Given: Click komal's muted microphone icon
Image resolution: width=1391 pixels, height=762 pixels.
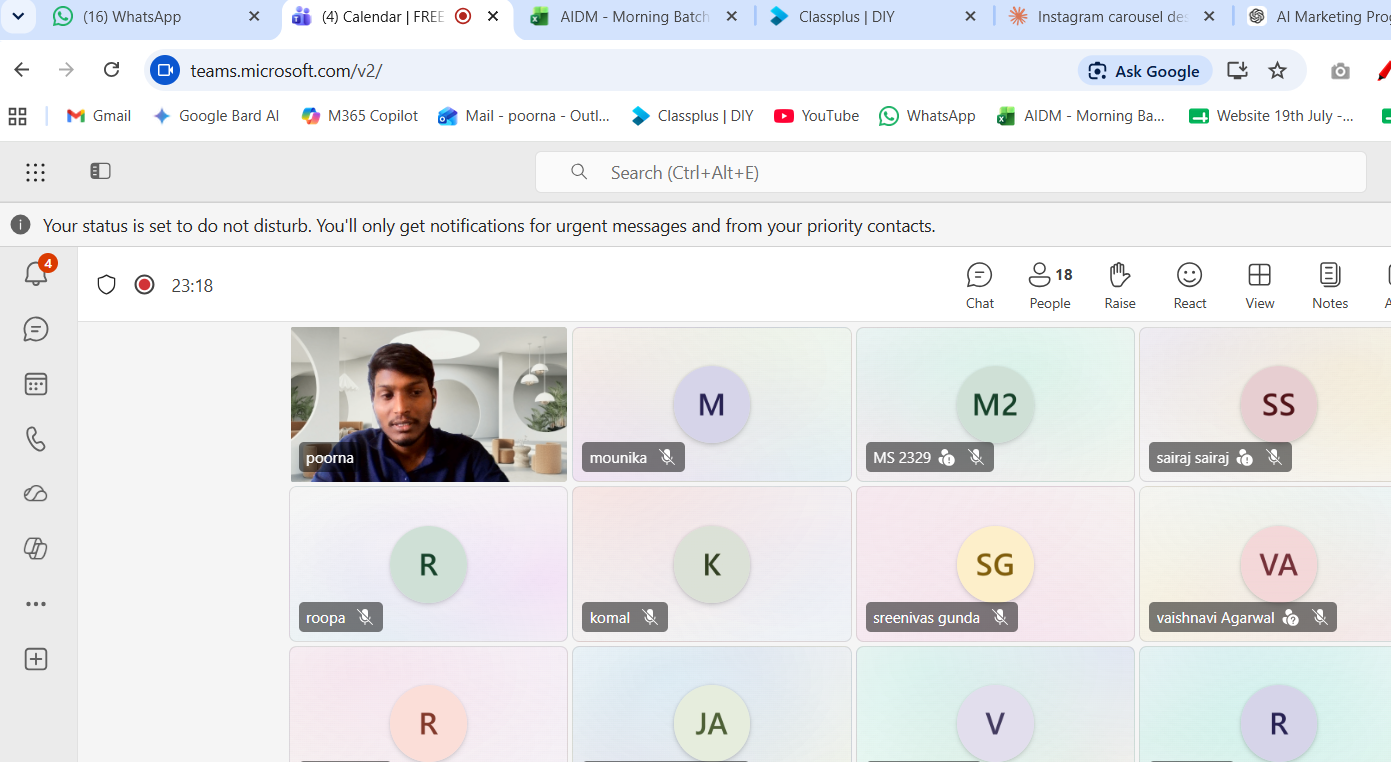Looking at the screenshot, I should point(650,617).
